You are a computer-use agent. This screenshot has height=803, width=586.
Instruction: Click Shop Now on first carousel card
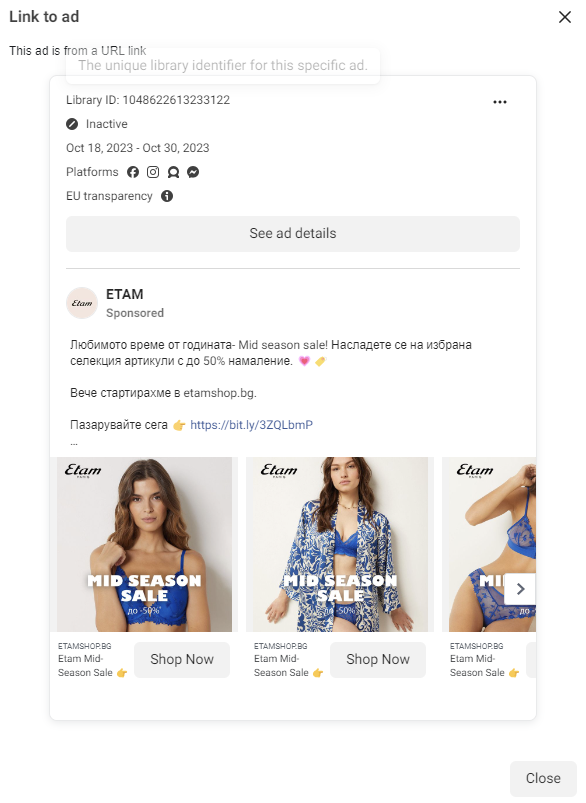[182, 660]
